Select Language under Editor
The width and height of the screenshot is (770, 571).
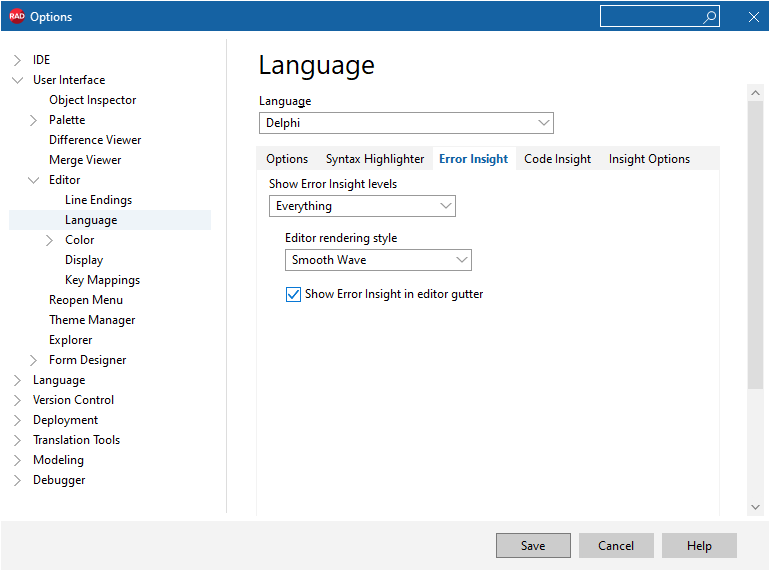(91, 220)
